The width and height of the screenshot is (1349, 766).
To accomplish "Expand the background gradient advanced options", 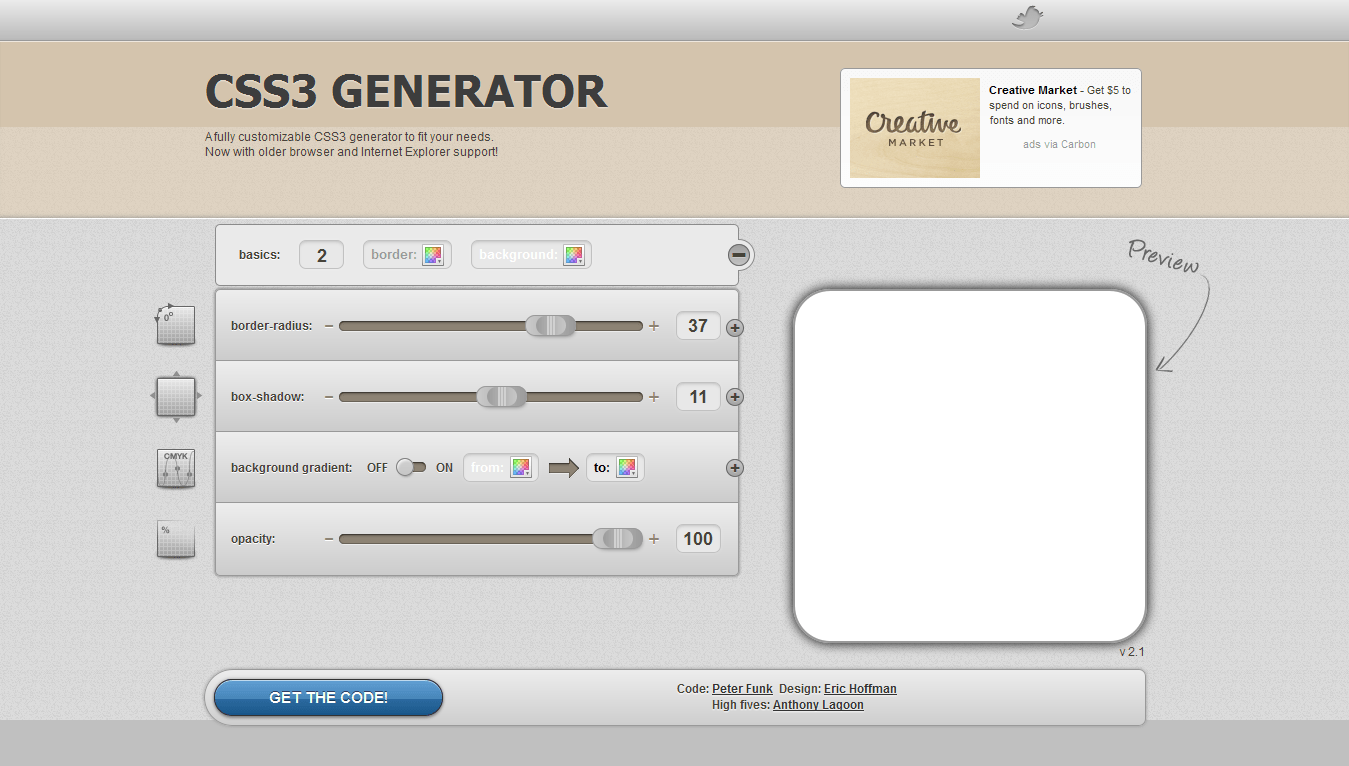I will click(x=735, y=468).
